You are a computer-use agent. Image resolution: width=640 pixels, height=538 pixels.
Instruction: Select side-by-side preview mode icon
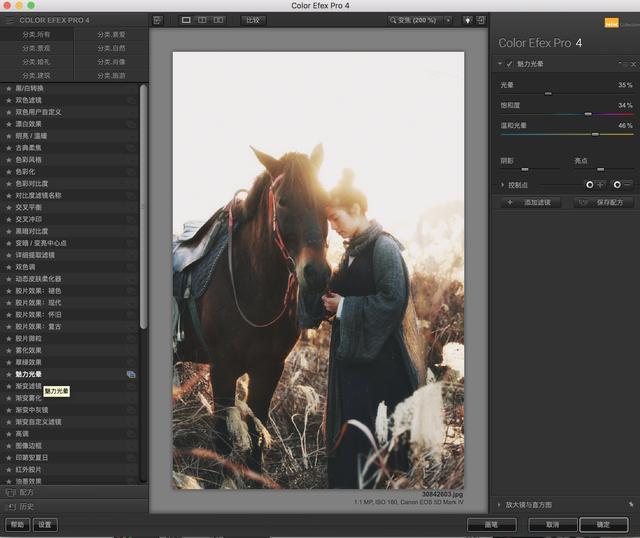(218, 20)
